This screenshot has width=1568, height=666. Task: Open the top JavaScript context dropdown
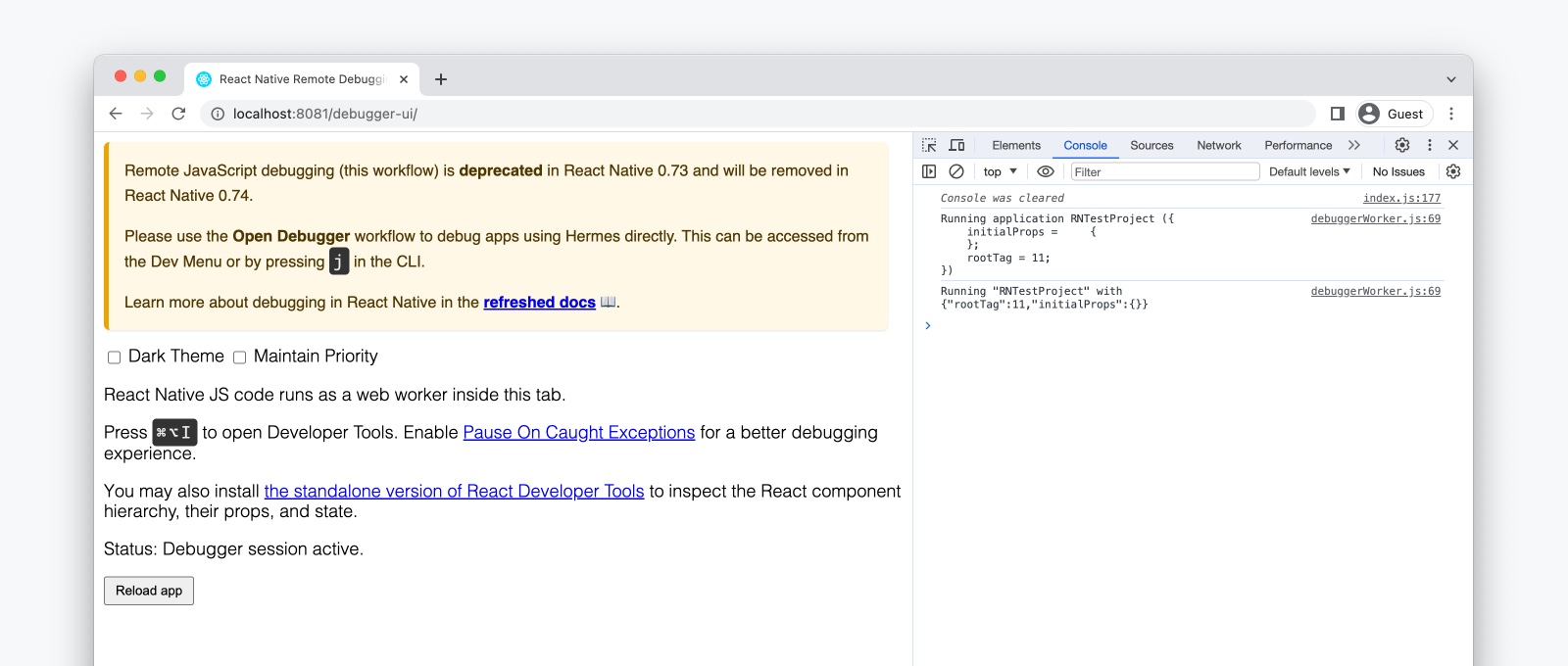(1000, 171)
